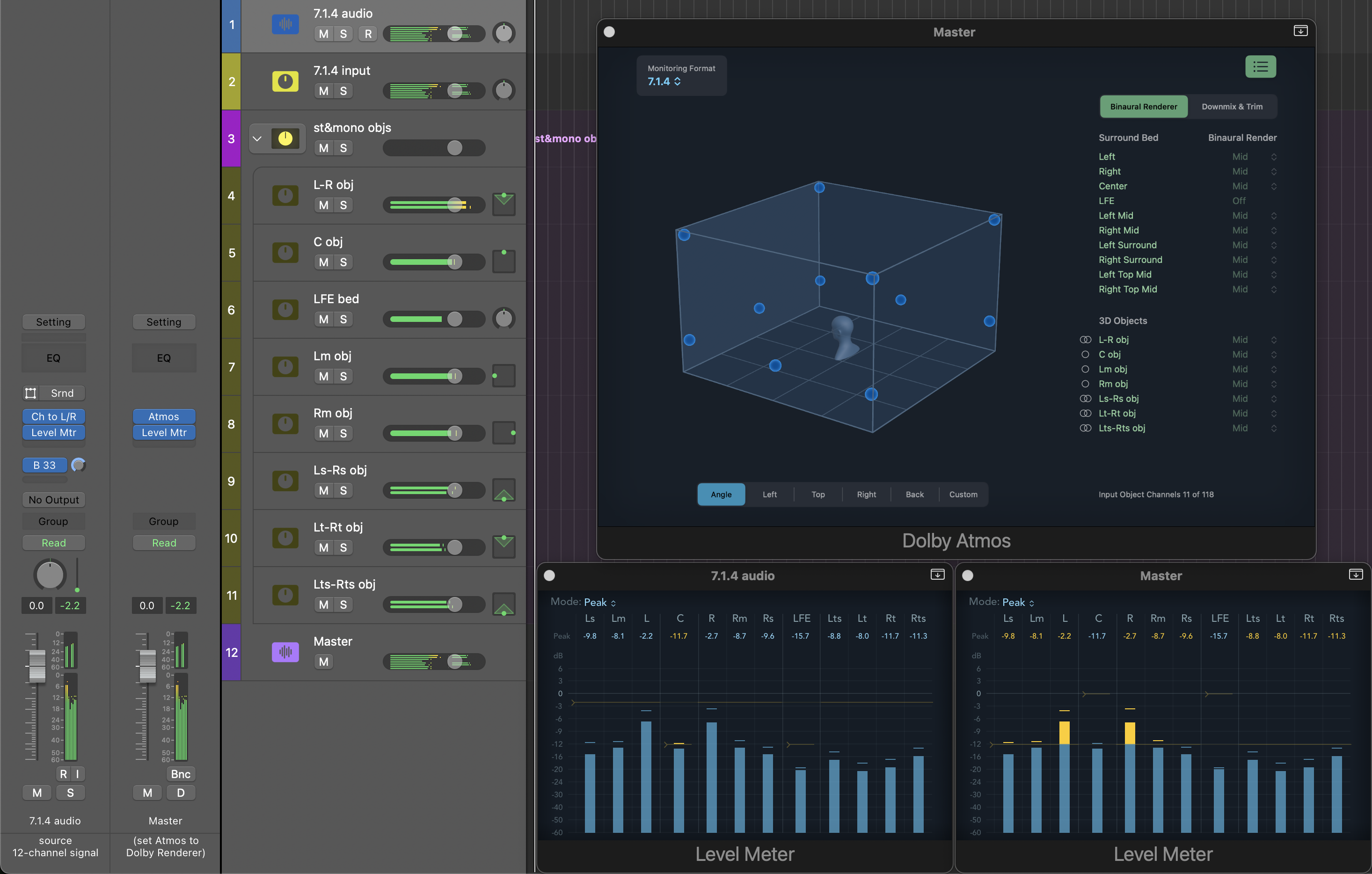
Task: Change binaural render mode for Center bed
Action: point(1254,186)
